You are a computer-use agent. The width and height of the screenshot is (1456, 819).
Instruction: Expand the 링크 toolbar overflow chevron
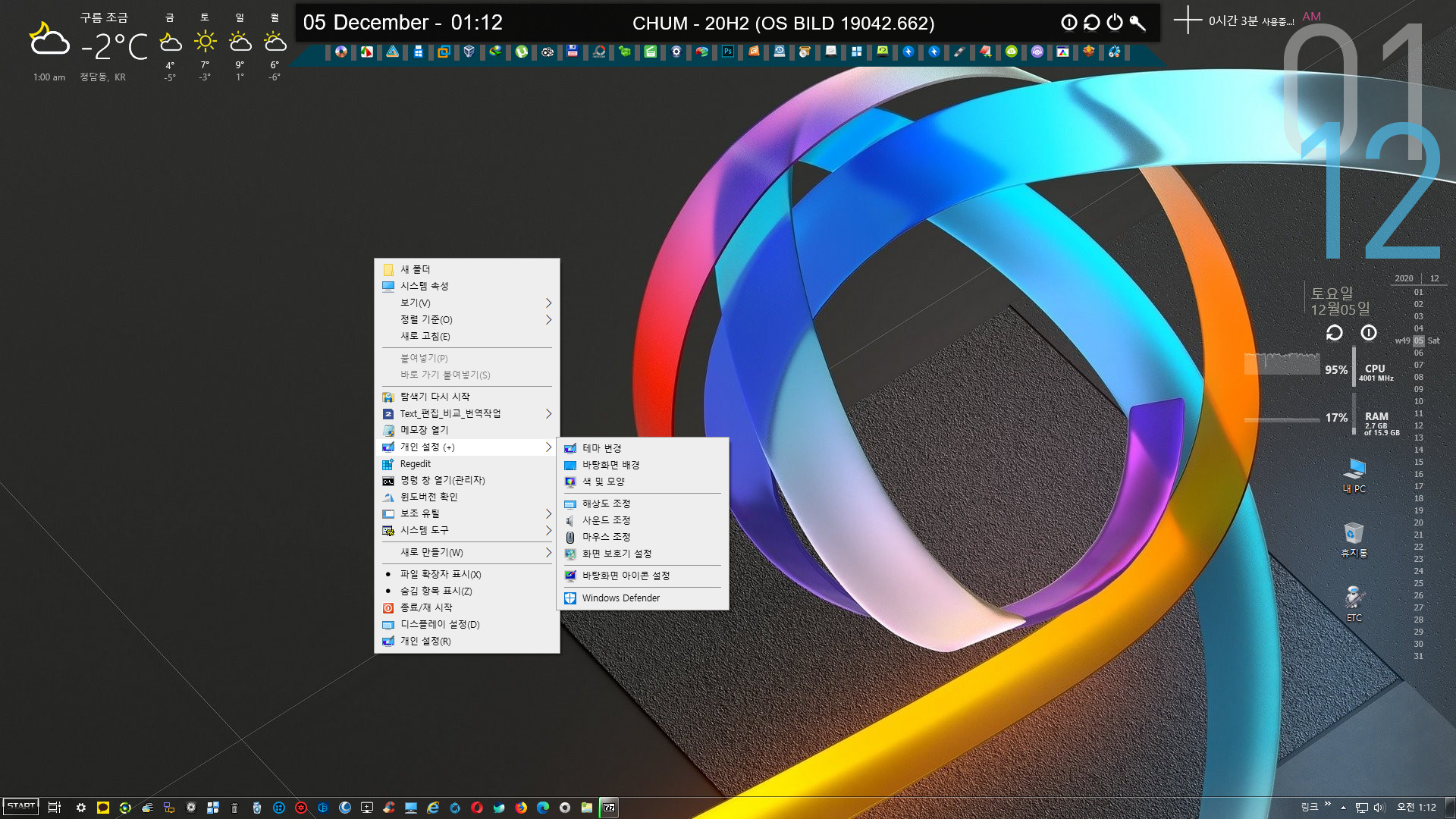[1328, 804]
